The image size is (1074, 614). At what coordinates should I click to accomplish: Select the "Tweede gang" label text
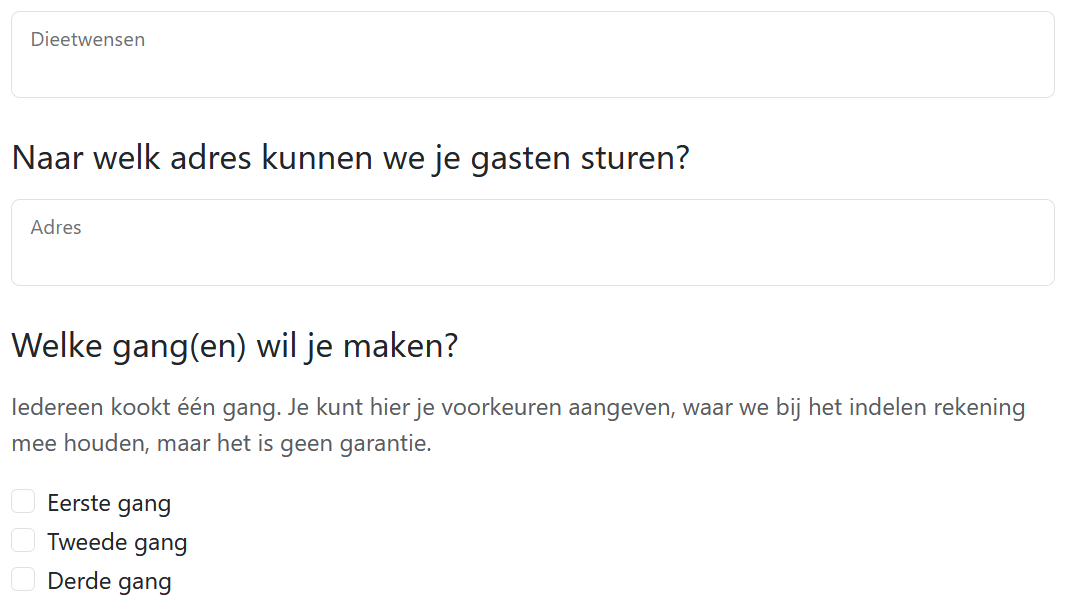[117, 542]
